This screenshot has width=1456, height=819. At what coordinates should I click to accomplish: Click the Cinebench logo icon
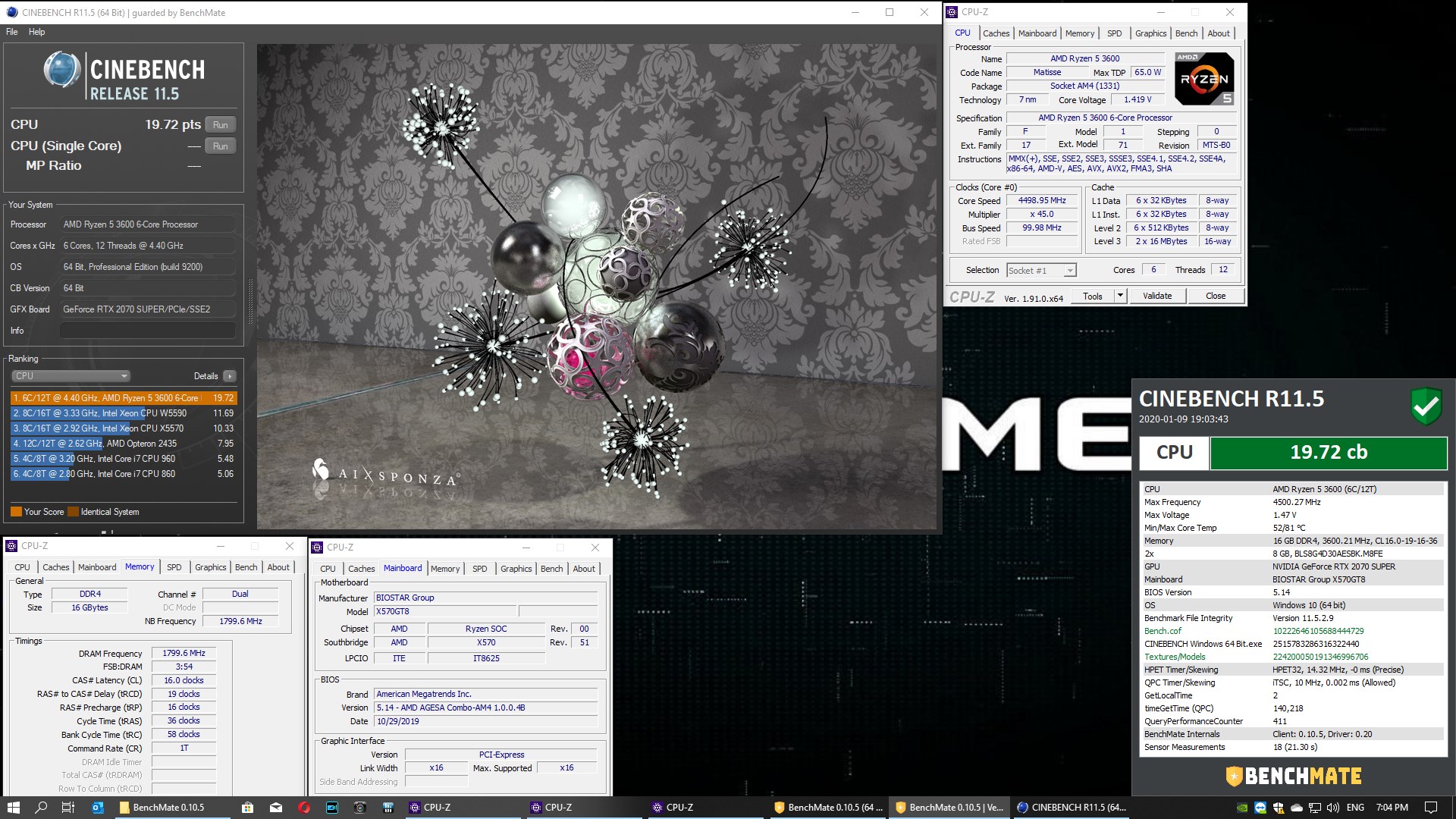[61, 70]
